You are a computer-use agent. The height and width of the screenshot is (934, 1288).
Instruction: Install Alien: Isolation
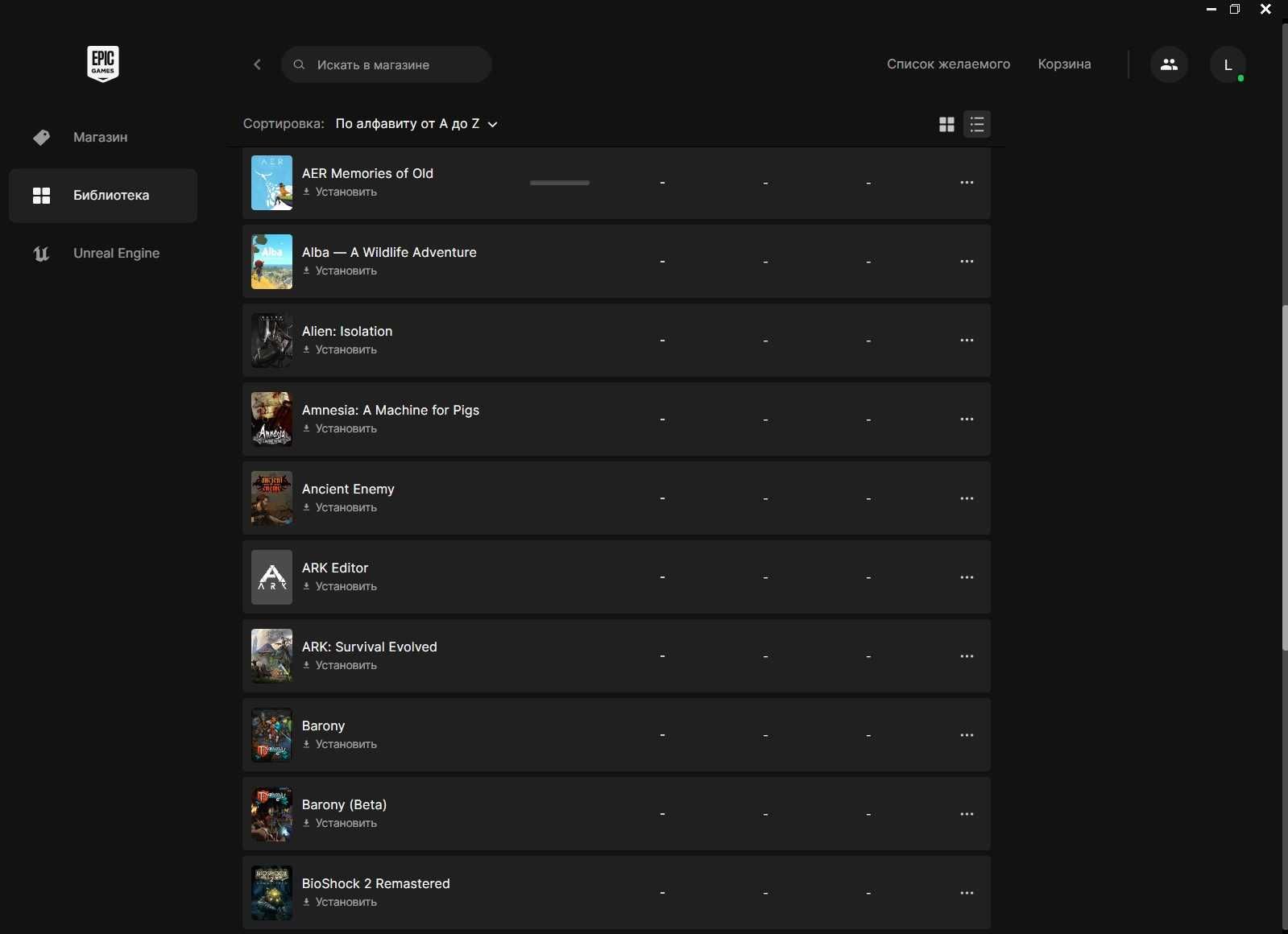point(340,350)
